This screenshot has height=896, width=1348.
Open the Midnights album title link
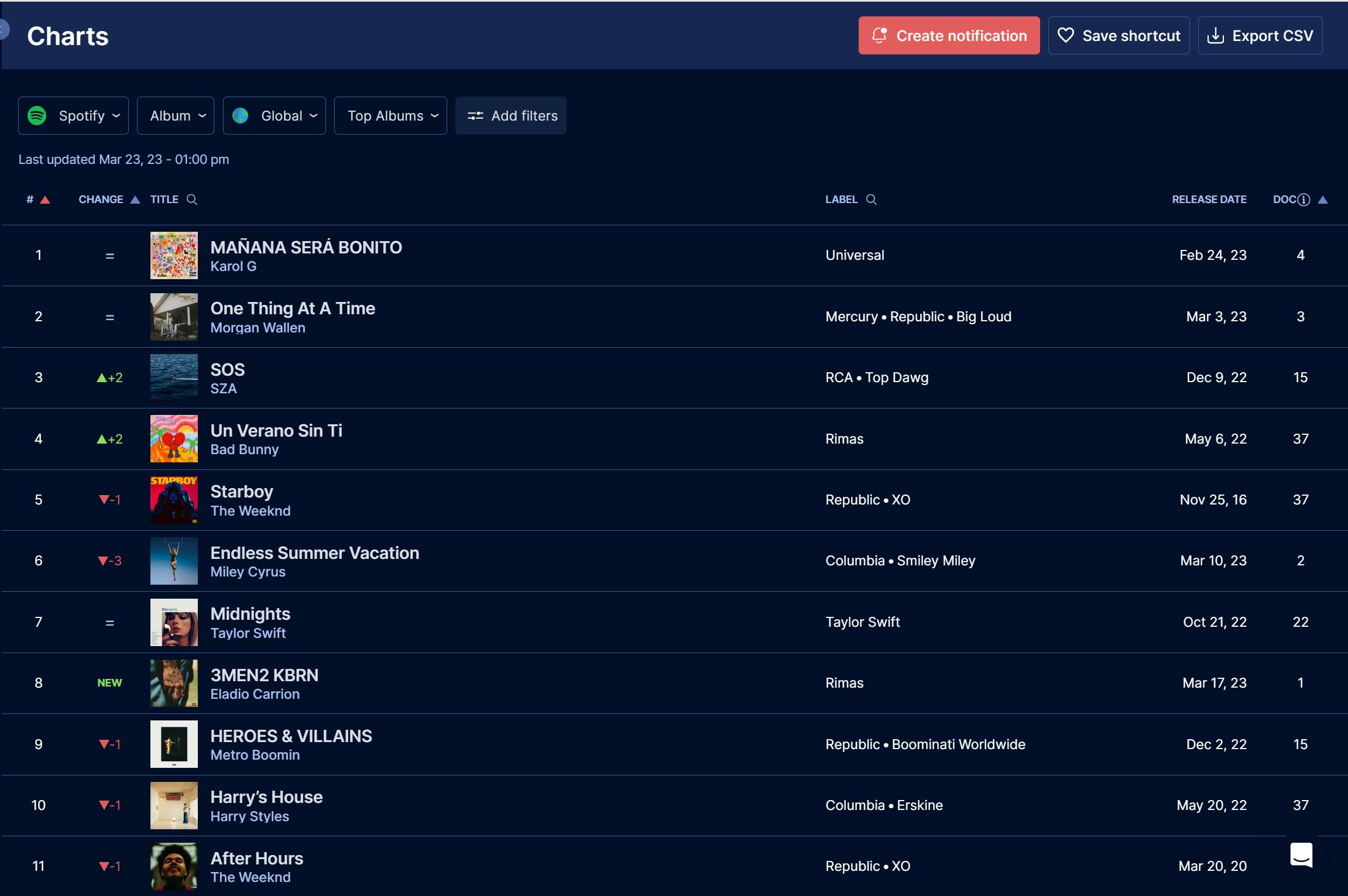(250, 613)
